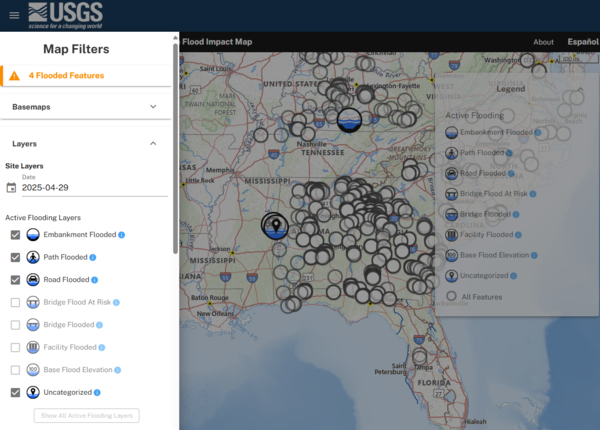Expand the Basemaps section
600x430 pixels.
click(153, 106)
